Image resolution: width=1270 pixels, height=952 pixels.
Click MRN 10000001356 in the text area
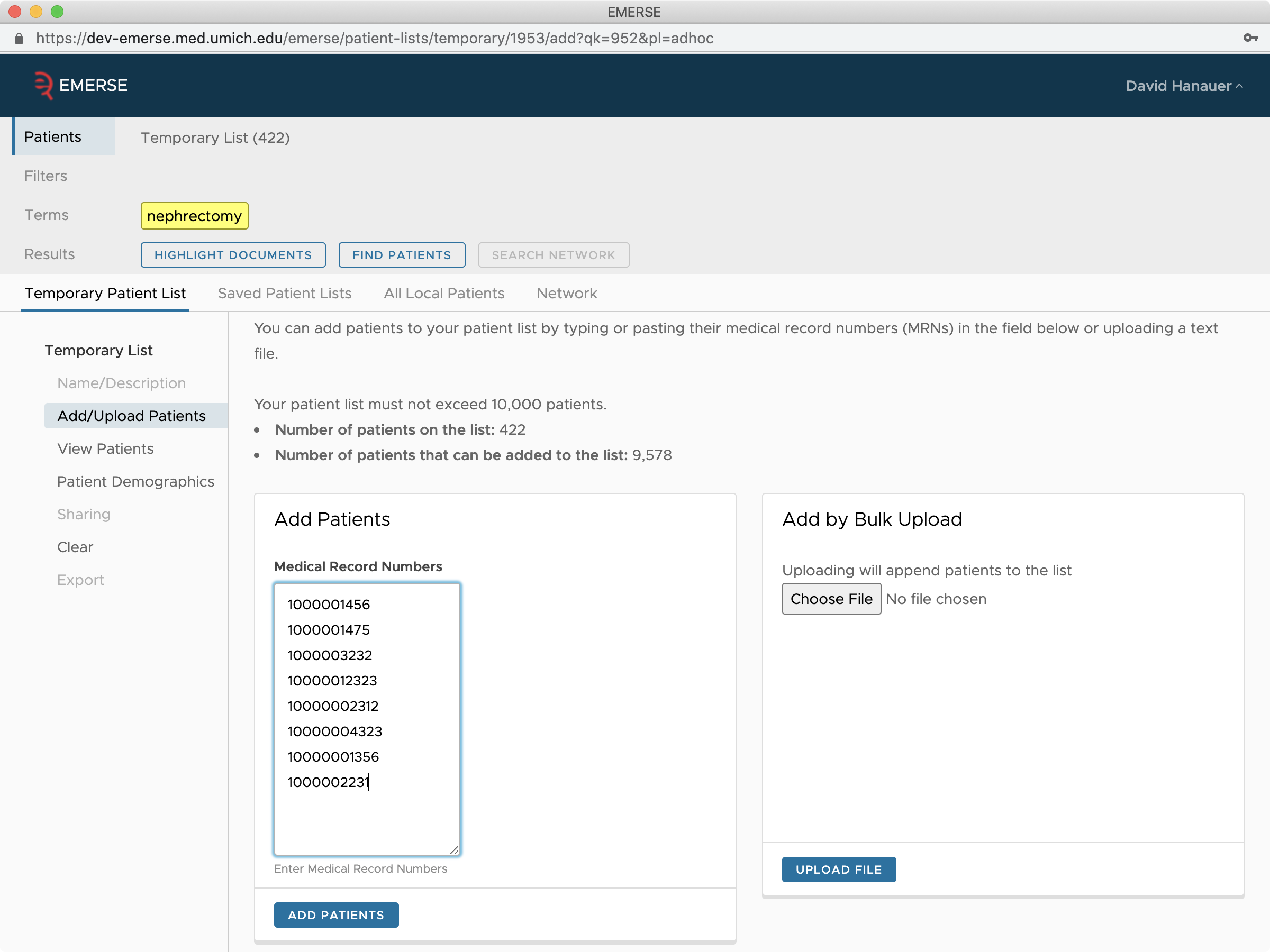click(333, 756)
